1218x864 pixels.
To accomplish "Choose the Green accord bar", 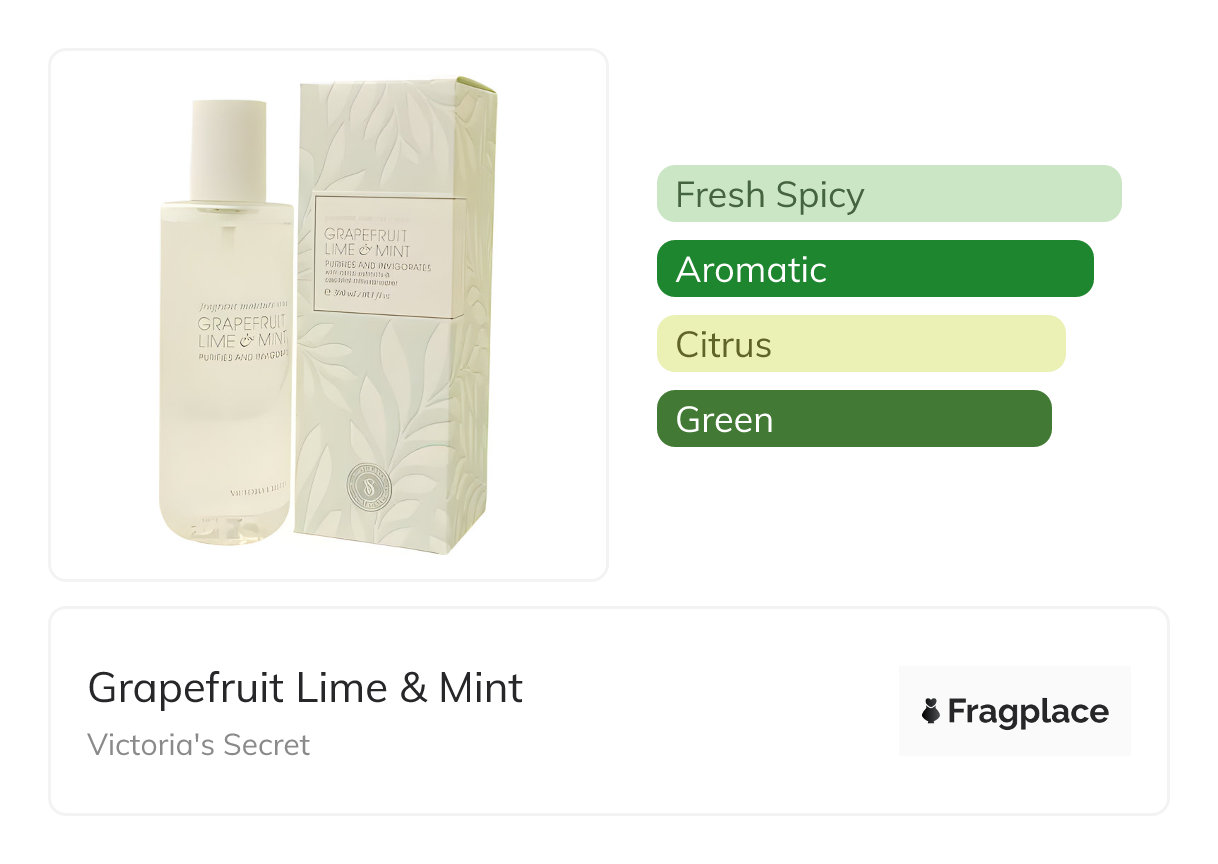I will pyautogui.click(x=853, y=419).
